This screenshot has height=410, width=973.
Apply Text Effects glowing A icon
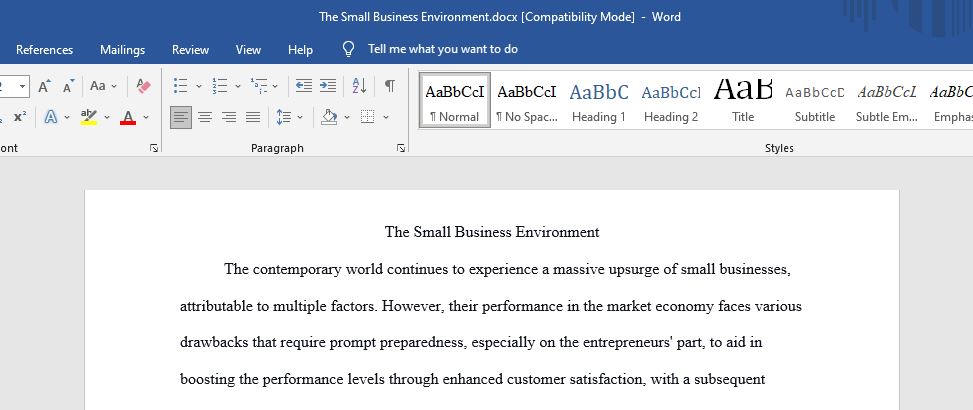51,117
